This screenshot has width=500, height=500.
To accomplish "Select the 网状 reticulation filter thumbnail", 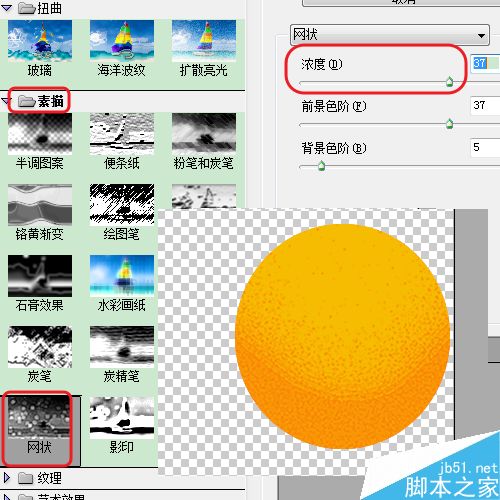I will [x=40, y=418].
